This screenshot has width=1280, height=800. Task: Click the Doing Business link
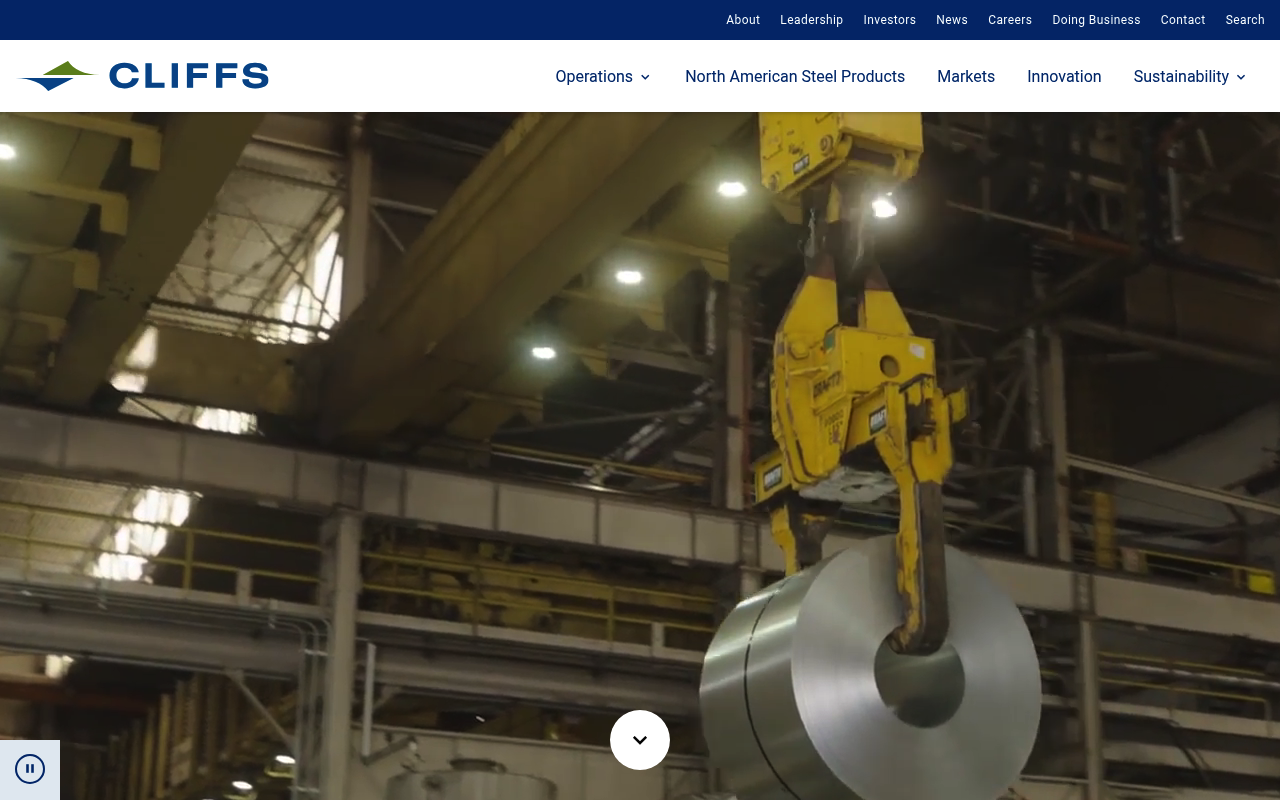point(1096,20)
